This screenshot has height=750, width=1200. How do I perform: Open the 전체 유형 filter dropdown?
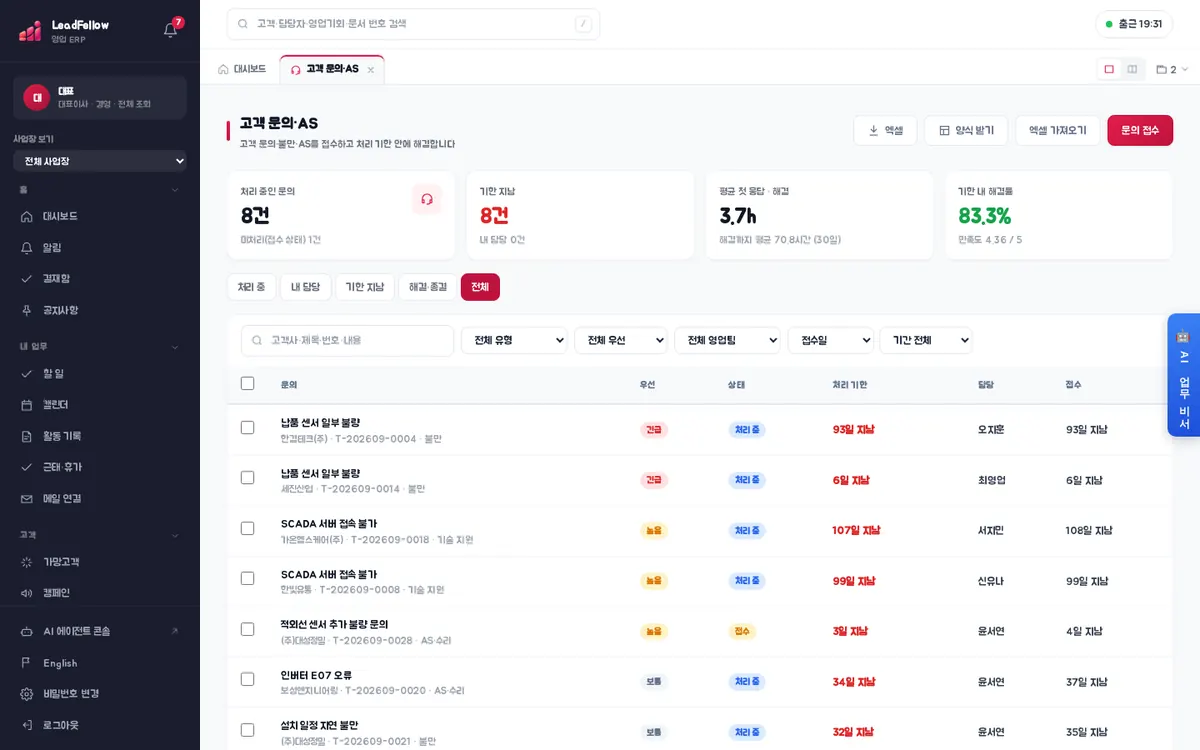pyautogui.click(x=514, y=340)
